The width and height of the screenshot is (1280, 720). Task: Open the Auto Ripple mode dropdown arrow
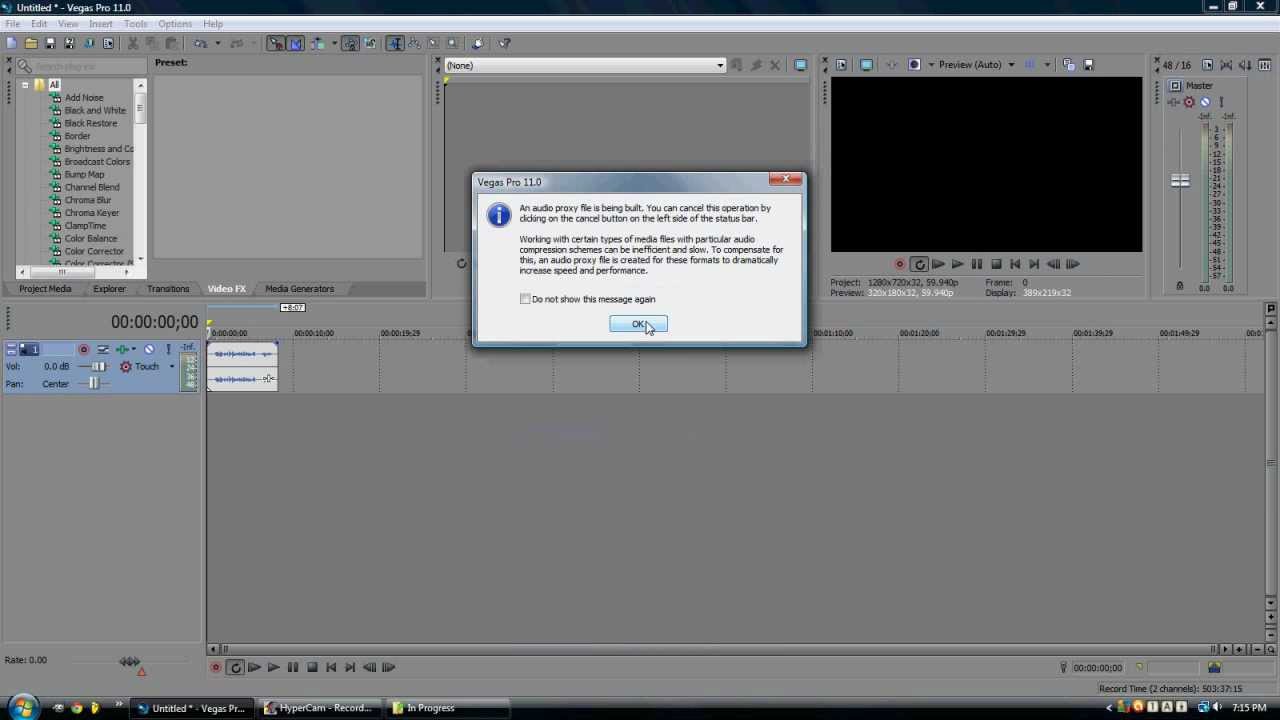click(334, 43)
